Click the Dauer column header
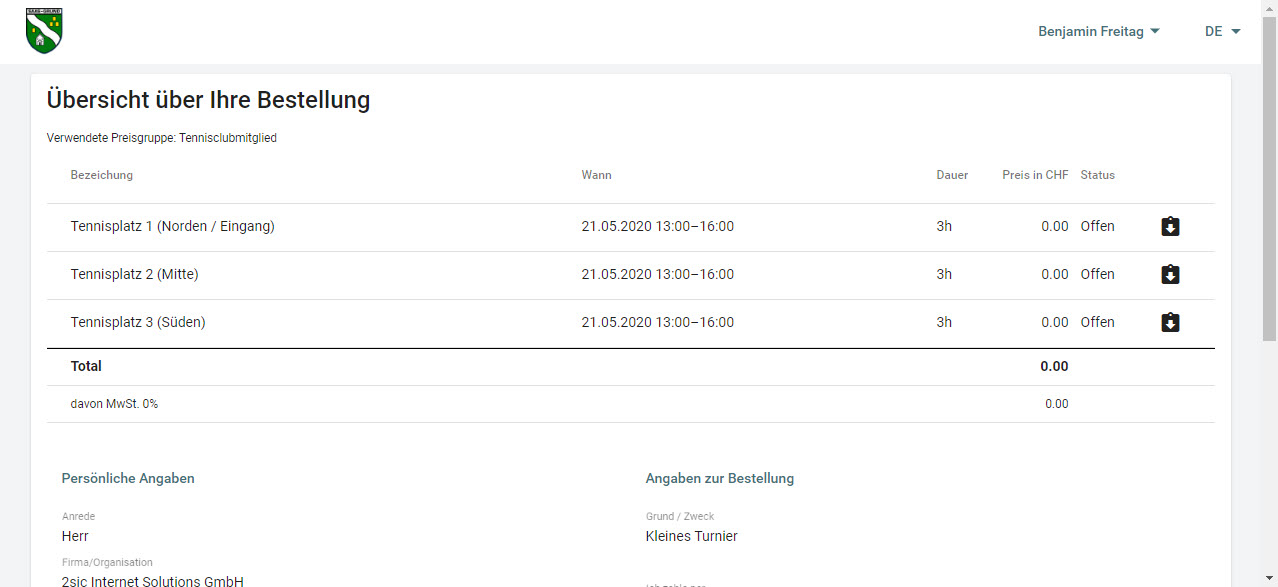1278x587 pixels. point(952,175)
